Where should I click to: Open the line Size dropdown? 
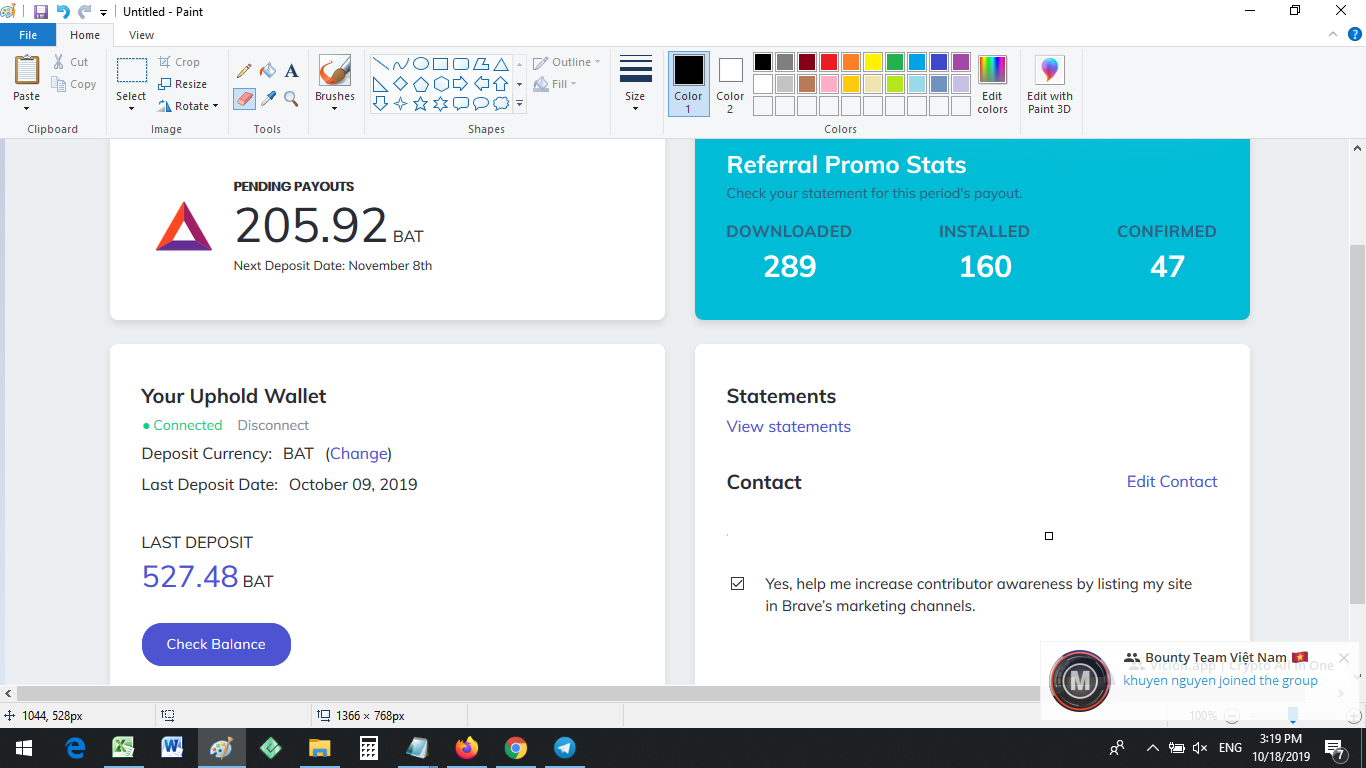[x=635, y=84]
